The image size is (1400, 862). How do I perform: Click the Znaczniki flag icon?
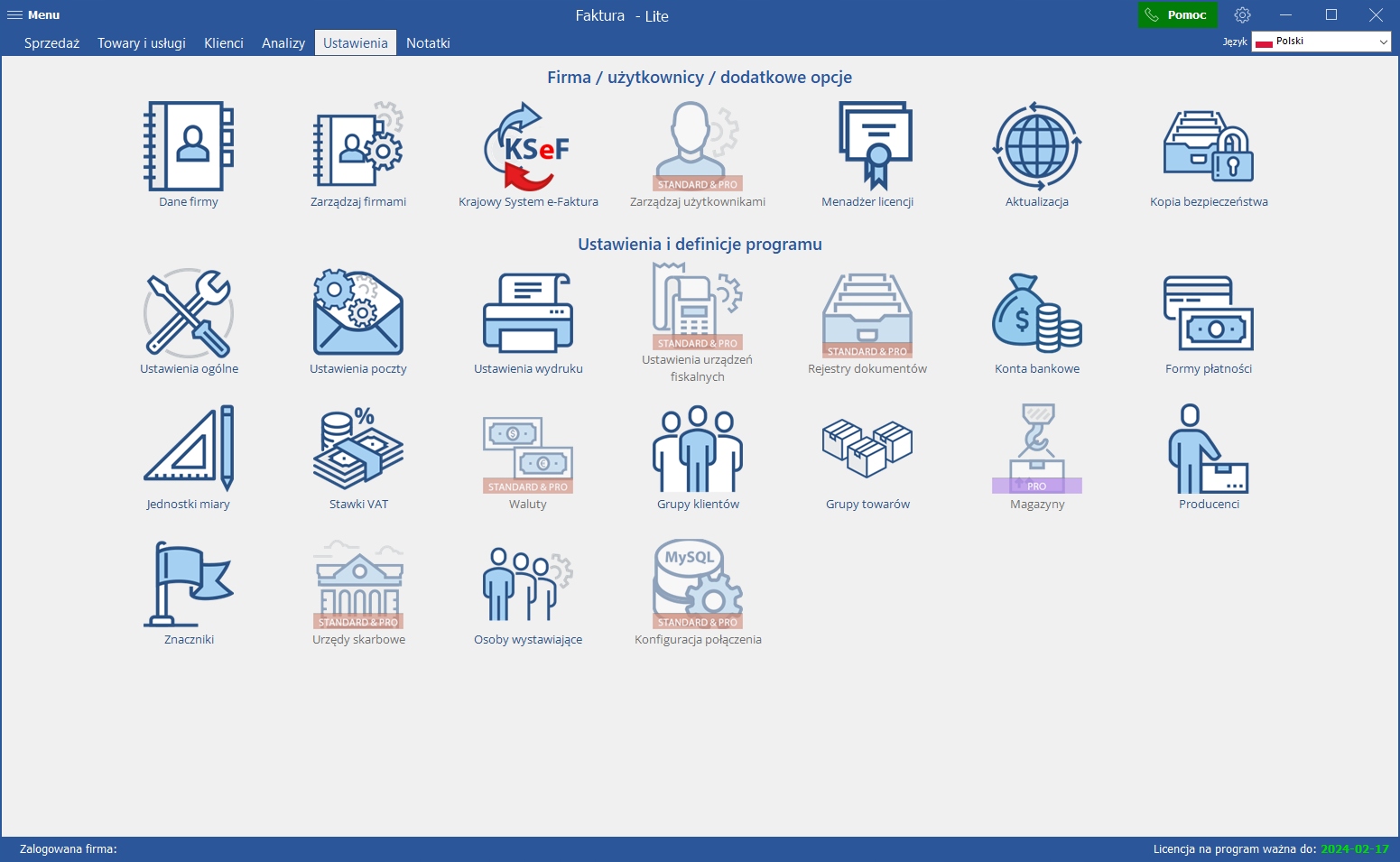coord(189,584)
